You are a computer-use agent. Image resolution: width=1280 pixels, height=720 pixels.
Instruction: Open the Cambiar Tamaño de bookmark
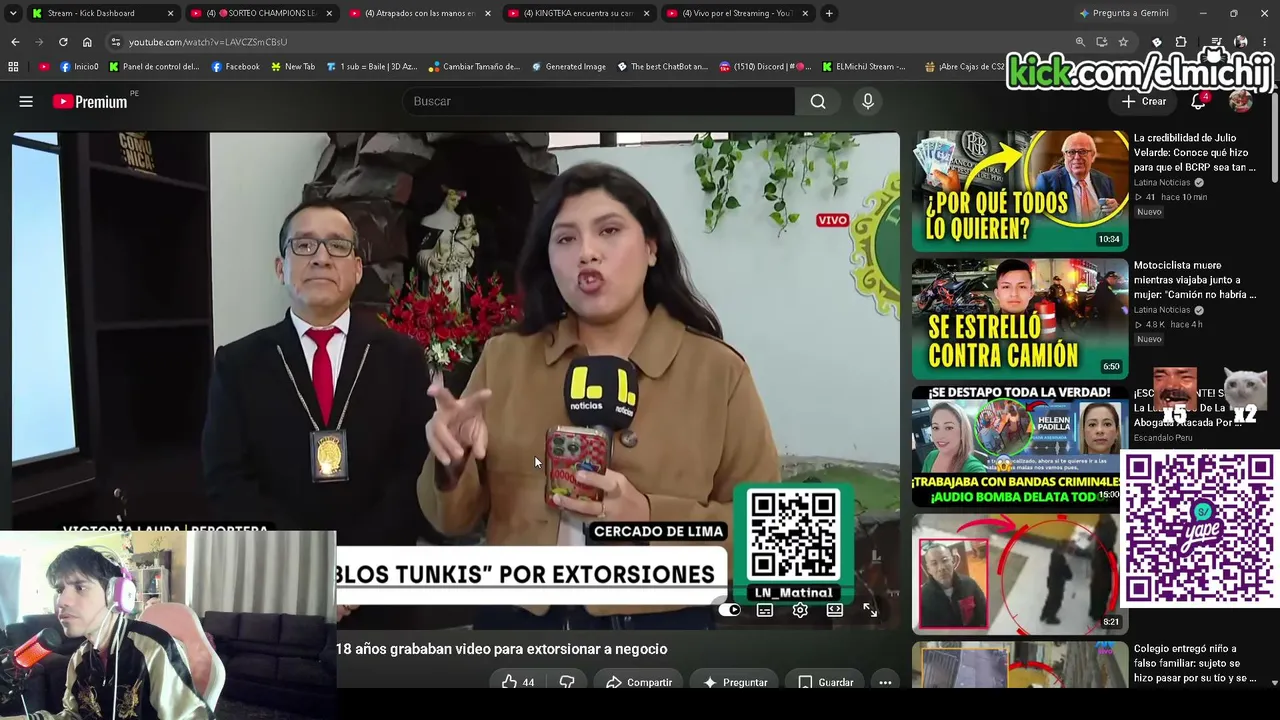(474, 67)
